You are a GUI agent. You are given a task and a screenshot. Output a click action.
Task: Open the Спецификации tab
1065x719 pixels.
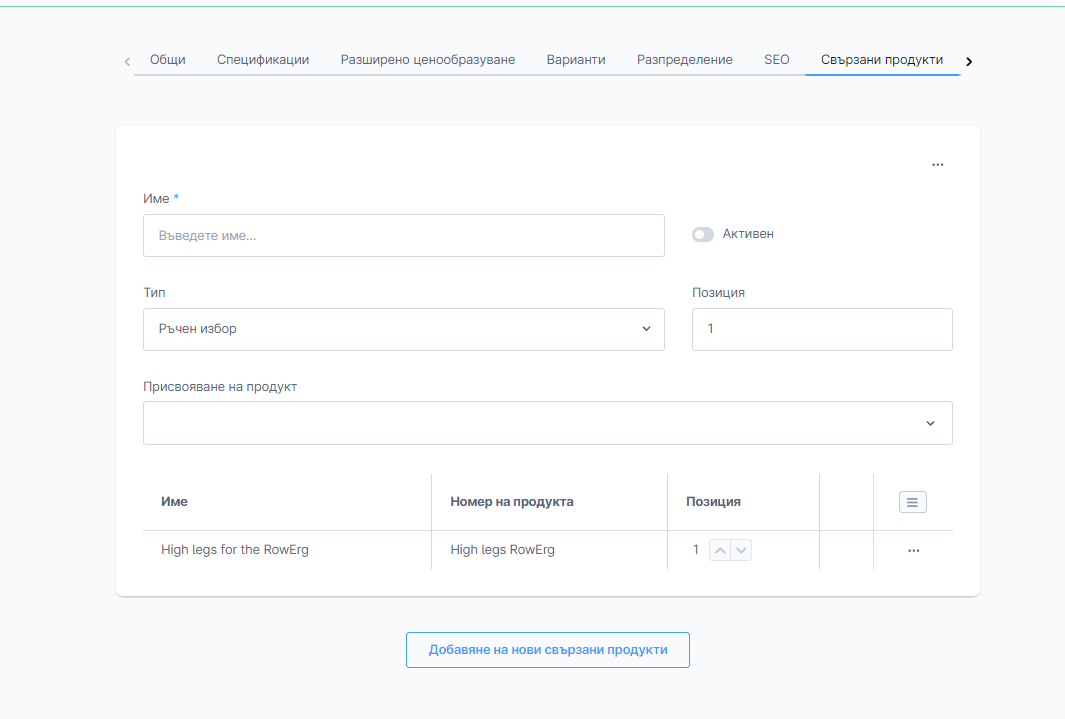tap(263, 60)
